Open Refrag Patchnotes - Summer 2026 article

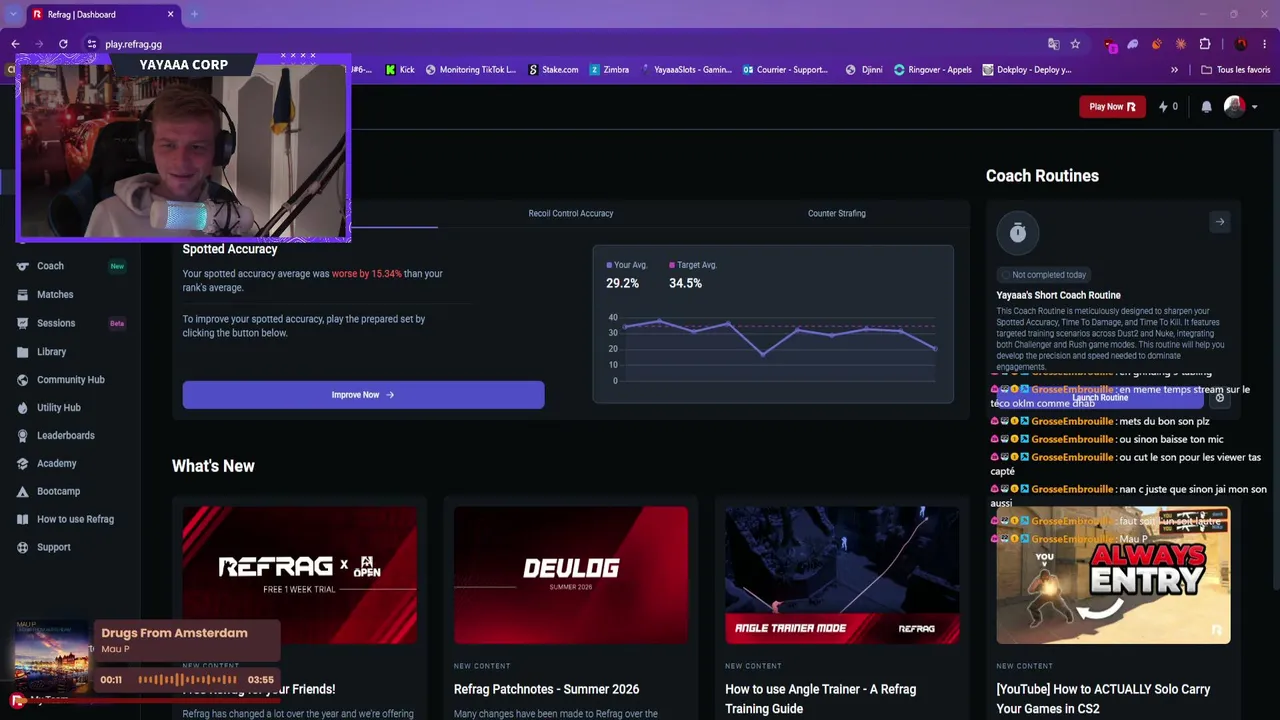tap(546, 689)
